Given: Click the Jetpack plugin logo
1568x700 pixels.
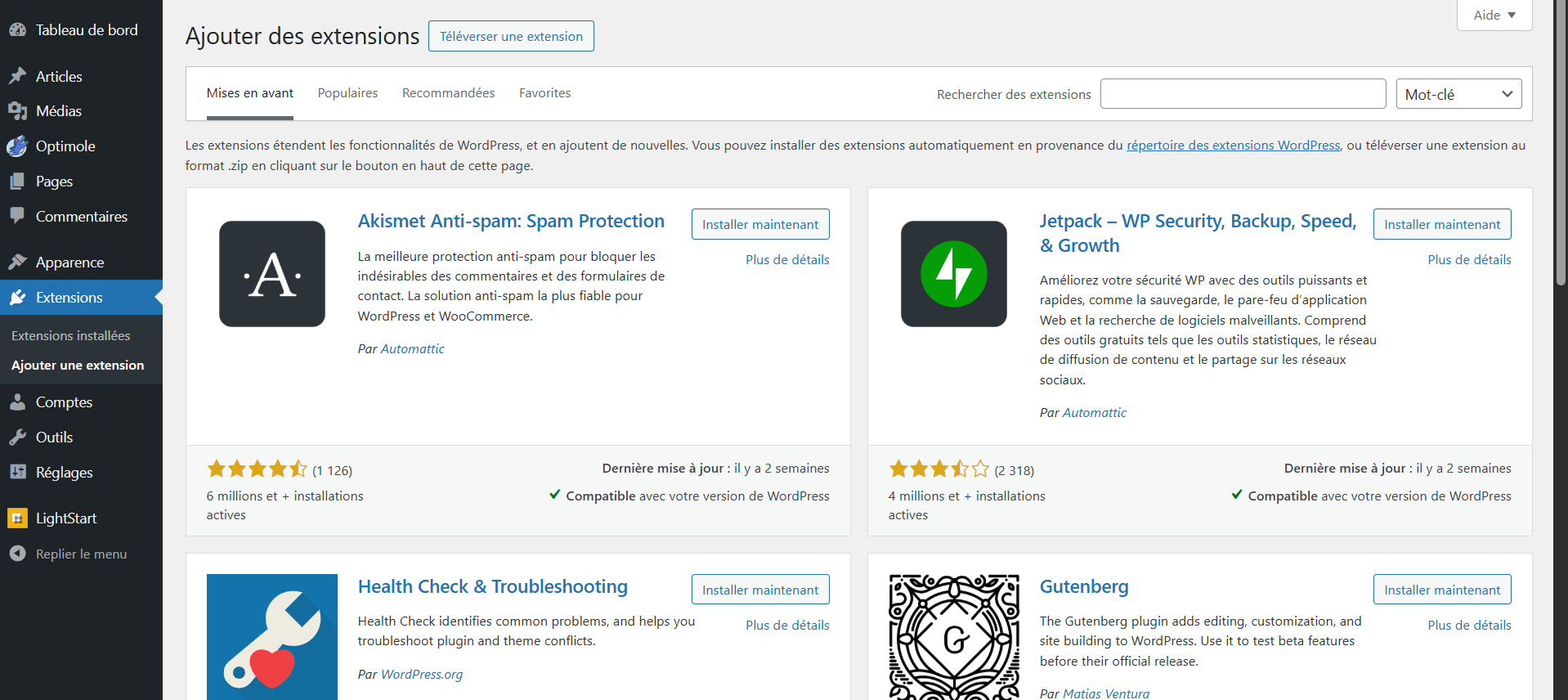Looking at the screenshot, I should click(954, 274).
